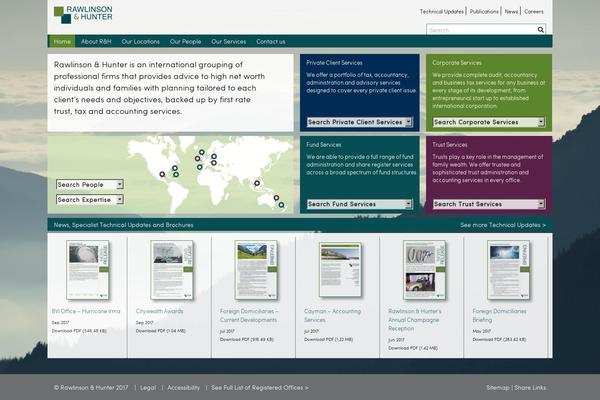Screen dimensions: 600x400
Task: Open the Foreign Domiciliaries Briefing thumbnail
Action: (x=509, y=270)
